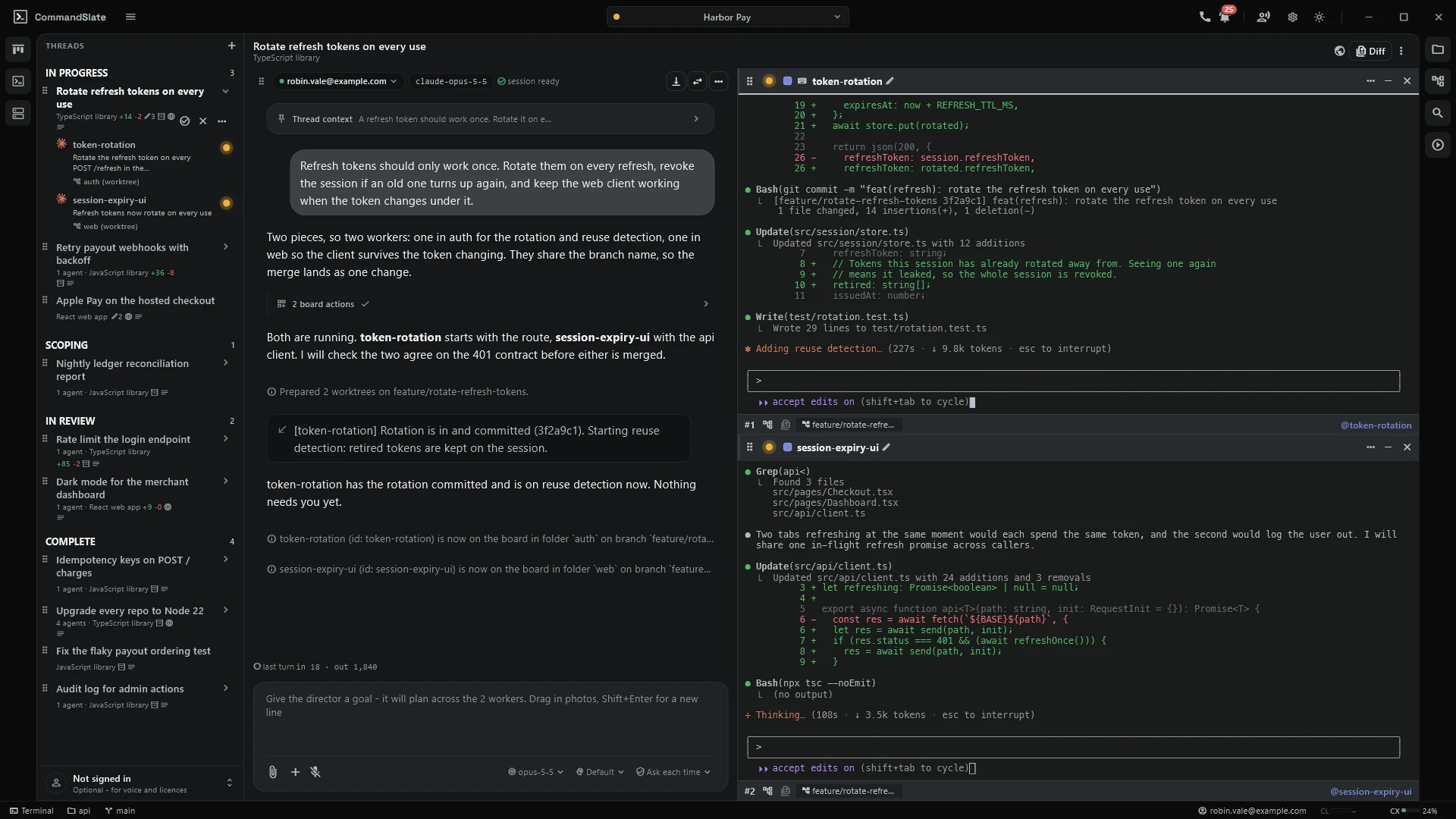Click the download icon in chat header
Screen dimensions: 1456x819
pos(676,81)
